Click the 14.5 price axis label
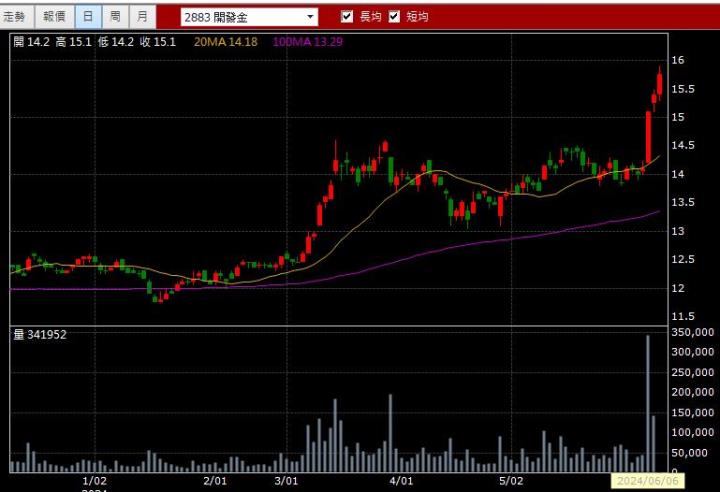This screenshot has height=492, width=720. coord(683,146)
